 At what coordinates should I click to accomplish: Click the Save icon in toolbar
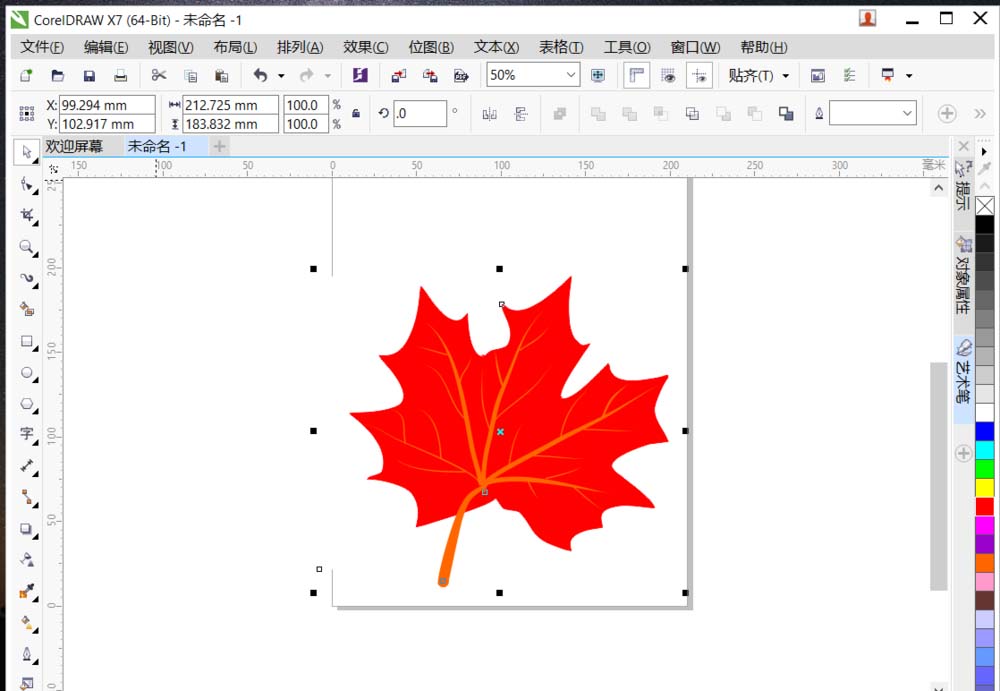click(89, 75)
